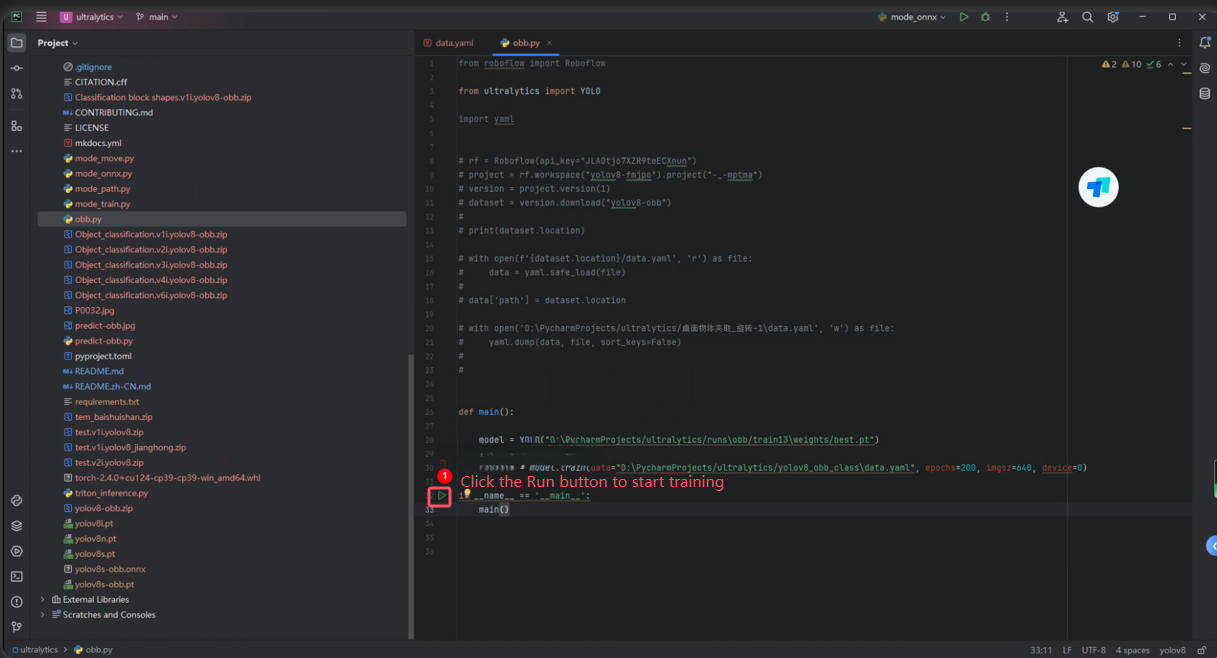Open the Python Packages tool window

click(17, 526)
